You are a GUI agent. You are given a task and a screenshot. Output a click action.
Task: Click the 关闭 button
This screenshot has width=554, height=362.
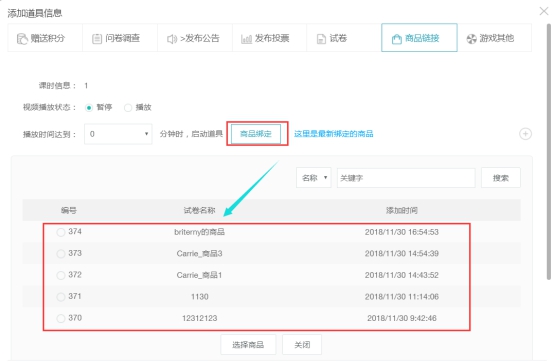302,344
